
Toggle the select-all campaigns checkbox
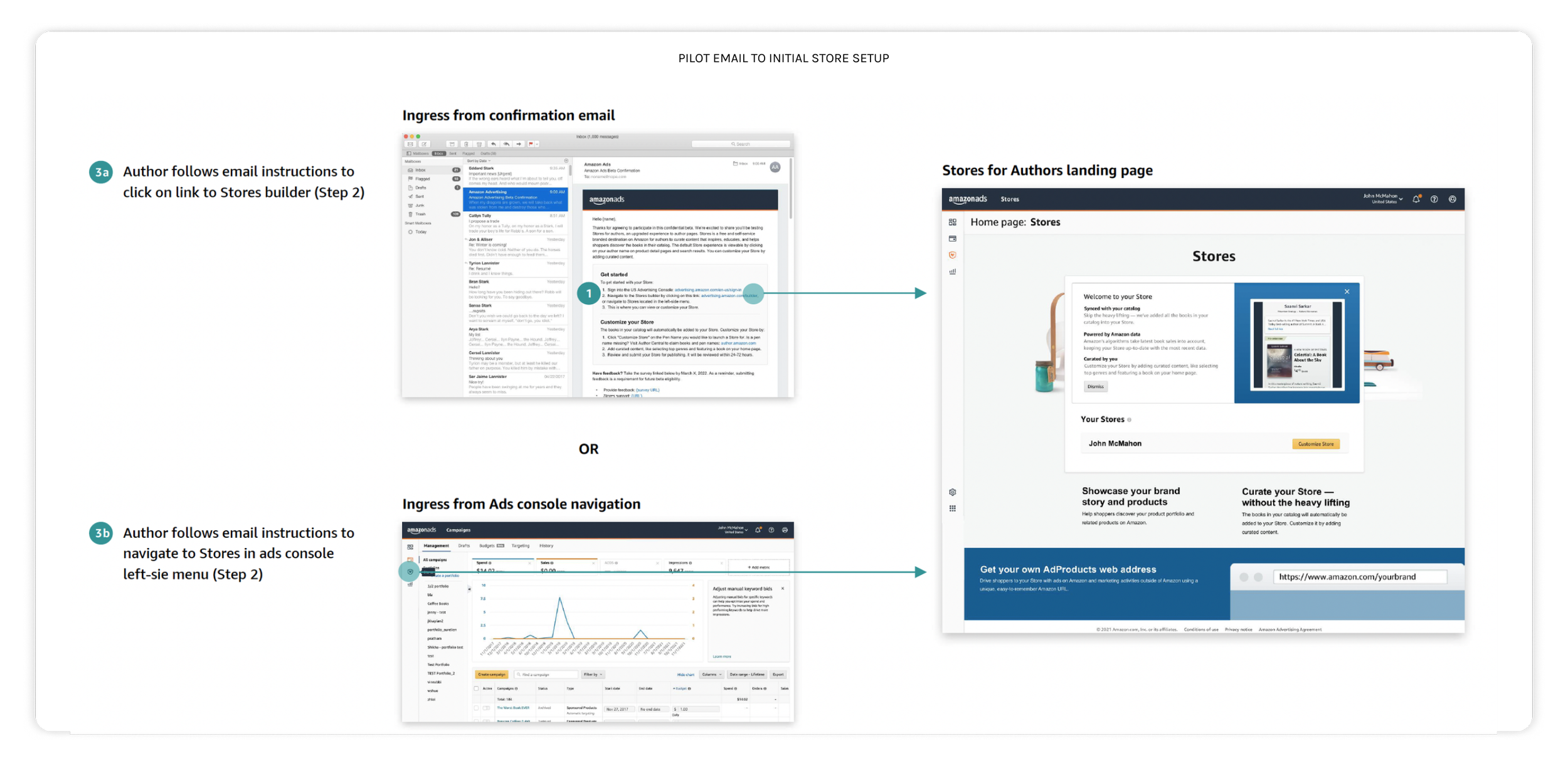(x=476, y=688)
